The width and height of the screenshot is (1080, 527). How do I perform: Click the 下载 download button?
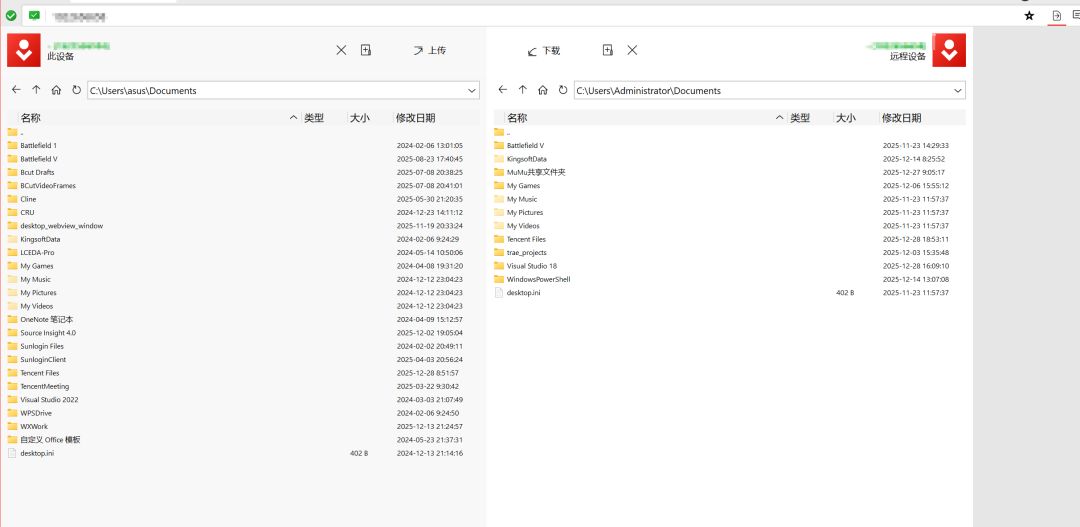[543, 50]
